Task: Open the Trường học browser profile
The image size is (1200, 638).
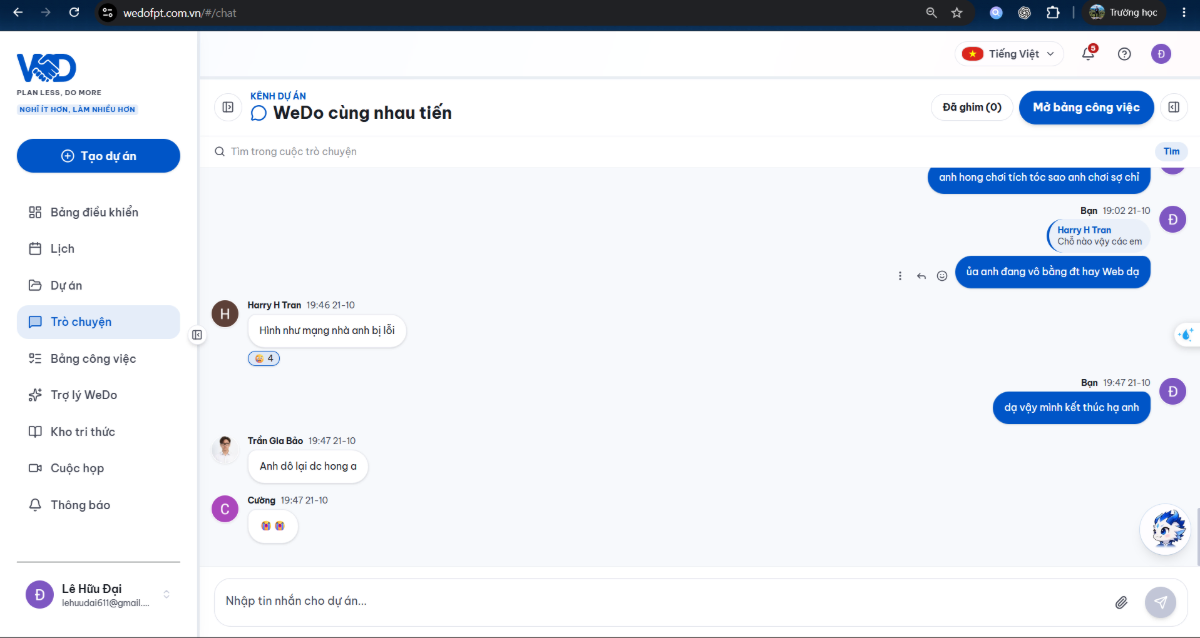Action: 1123,12
